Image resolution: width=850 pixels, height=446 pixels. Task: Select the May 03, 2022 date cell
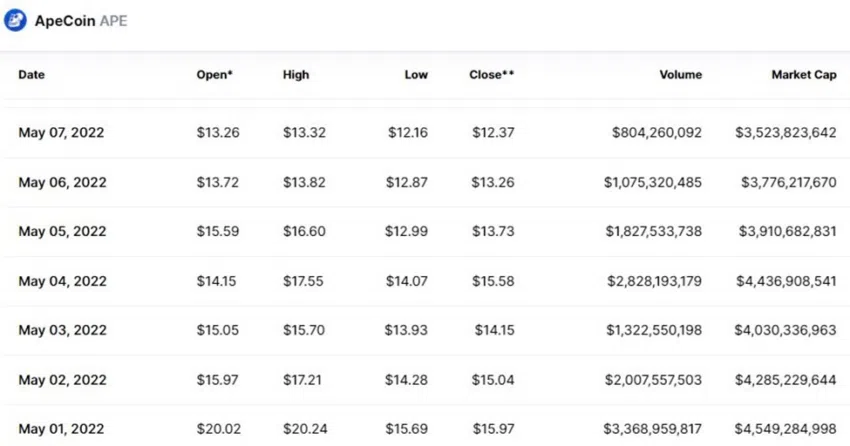[62, 330]
